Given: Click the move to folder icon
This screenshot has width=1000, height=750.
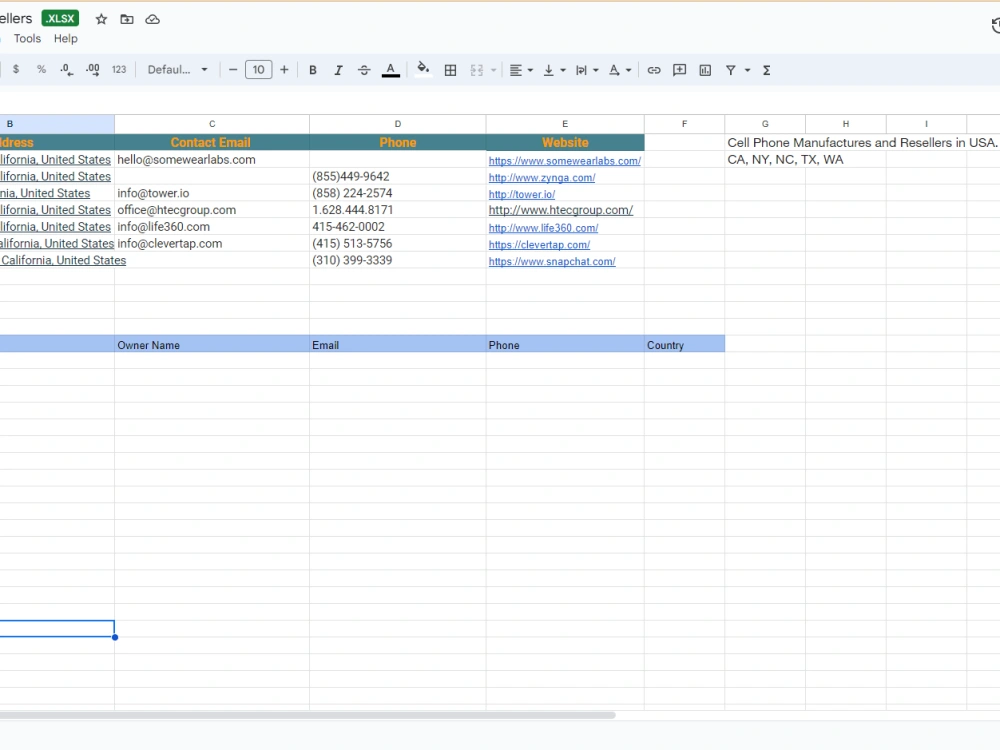Looking at the screenshot, I should pos(127,19).
